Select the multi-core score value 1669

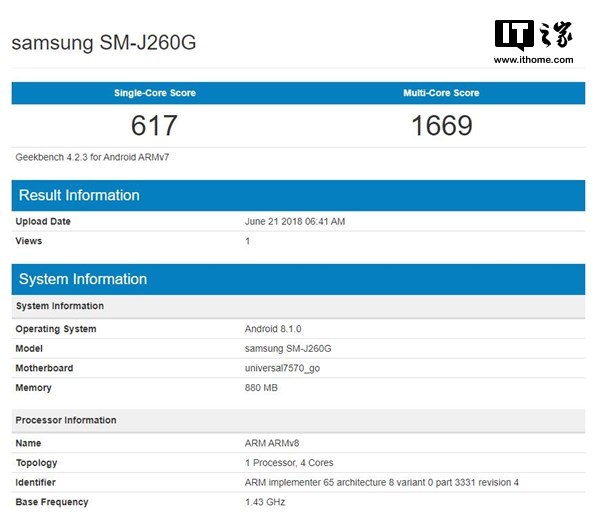pos(442,126)
